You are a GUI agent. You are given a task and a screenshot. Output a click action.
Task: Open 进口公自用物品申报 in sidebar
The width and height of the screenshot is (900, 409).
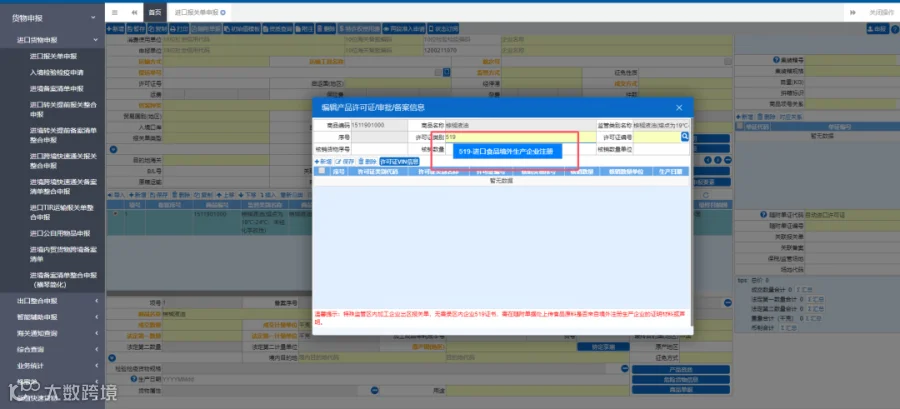point(60,233)
